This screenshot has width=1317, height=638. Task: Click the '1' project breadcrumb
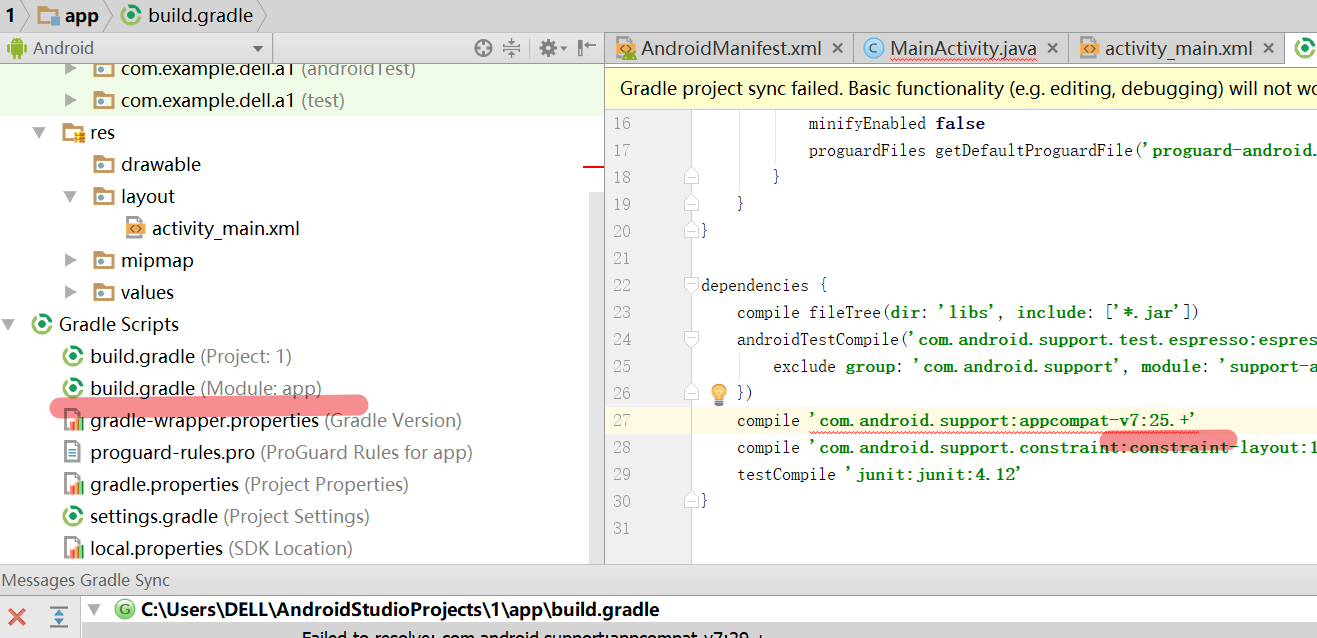(x=10, y=15)
